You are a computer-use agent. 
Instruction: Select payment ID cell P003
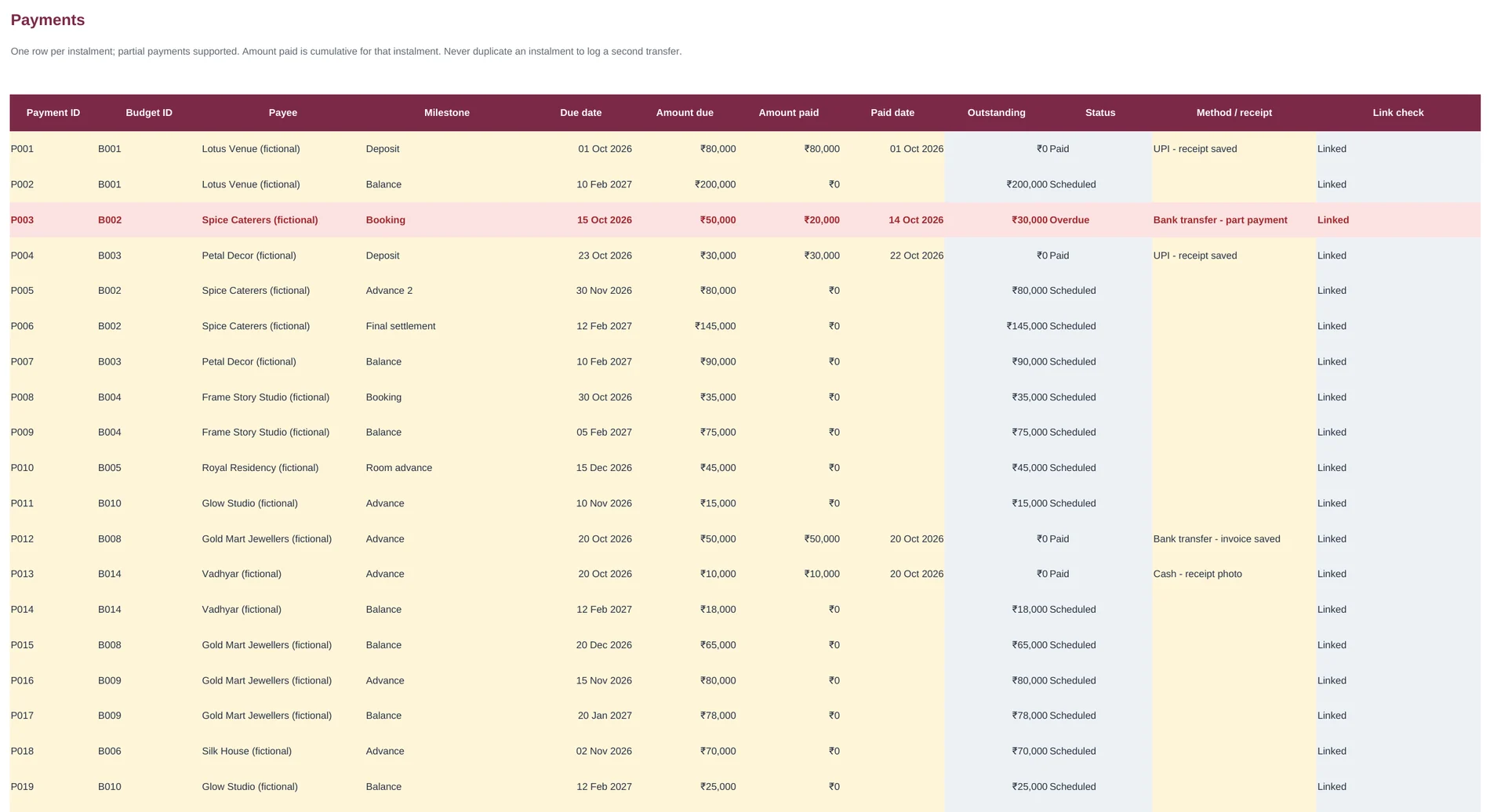pyautogui.click(x=53, y=220)
